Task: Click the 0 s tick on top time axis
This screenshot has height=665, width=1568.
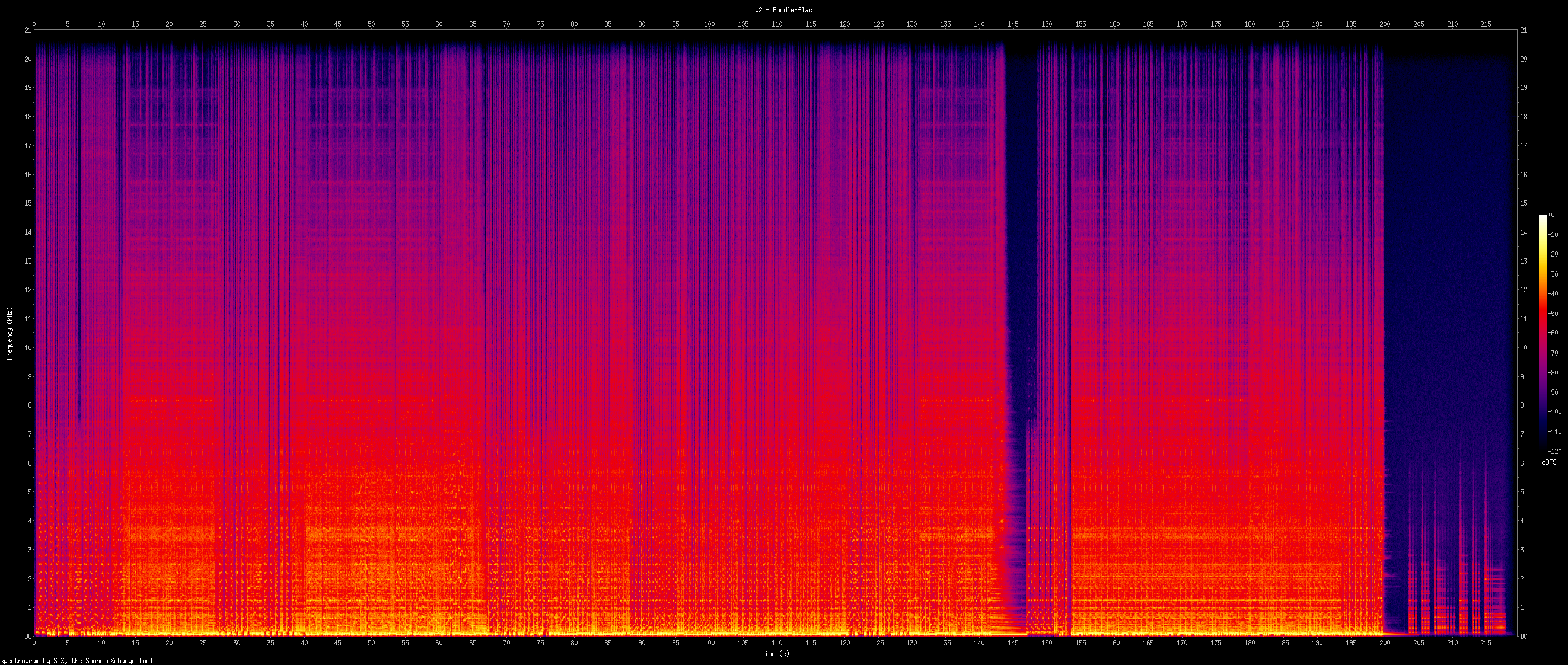Action: coord(34,24)
